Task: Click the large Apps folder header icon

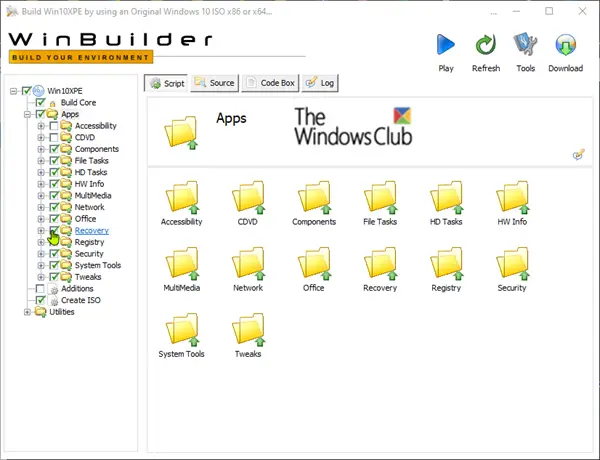Action: 181,132
